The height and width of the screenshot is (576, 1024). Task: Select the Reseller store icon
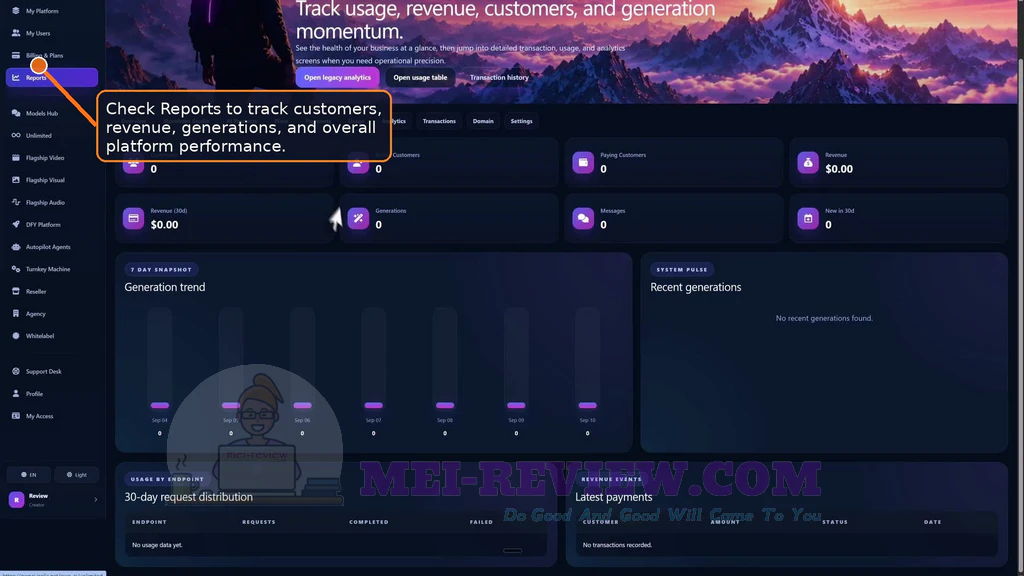click(16, 291)
